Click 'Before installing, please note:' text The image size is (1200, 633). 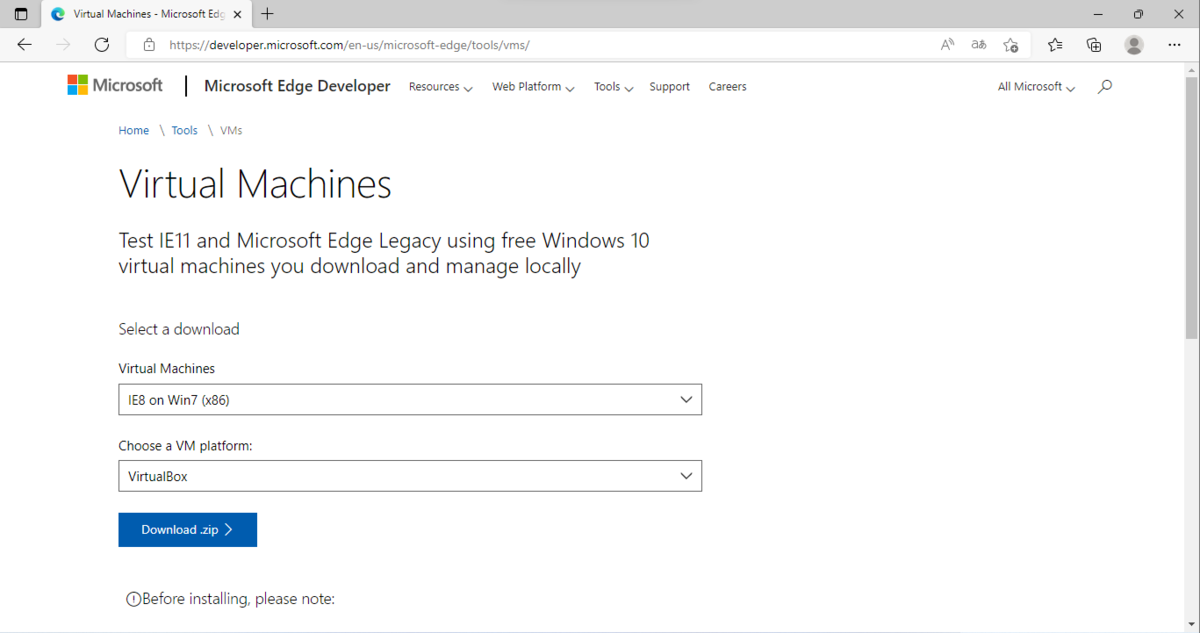pos(238,599)
